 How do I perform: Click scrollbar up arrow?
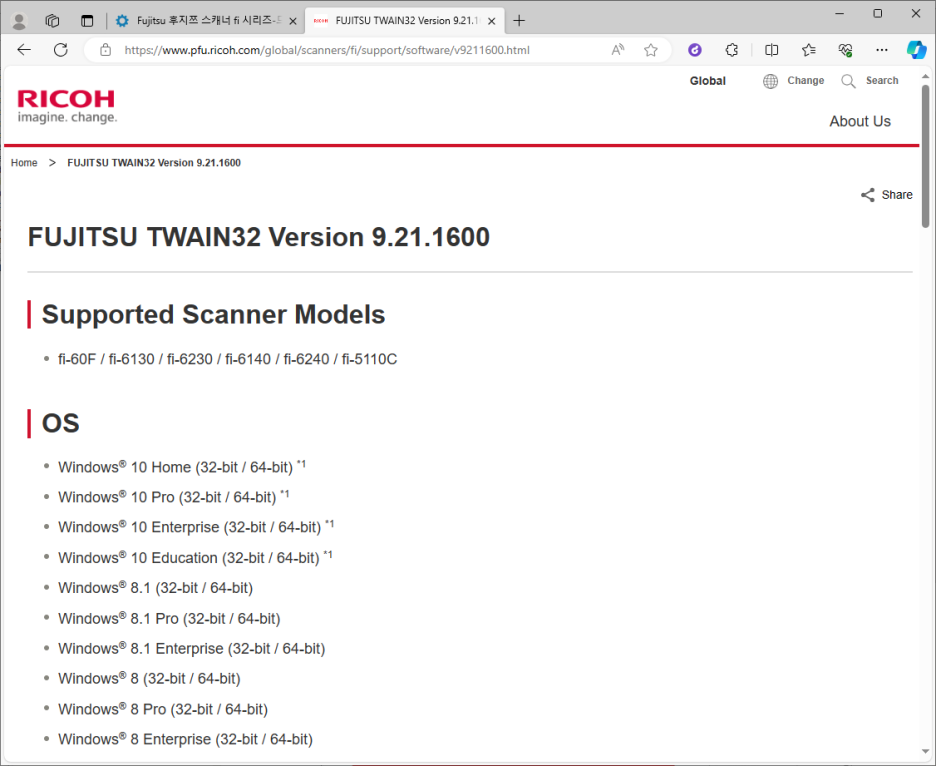click(925, 76)
